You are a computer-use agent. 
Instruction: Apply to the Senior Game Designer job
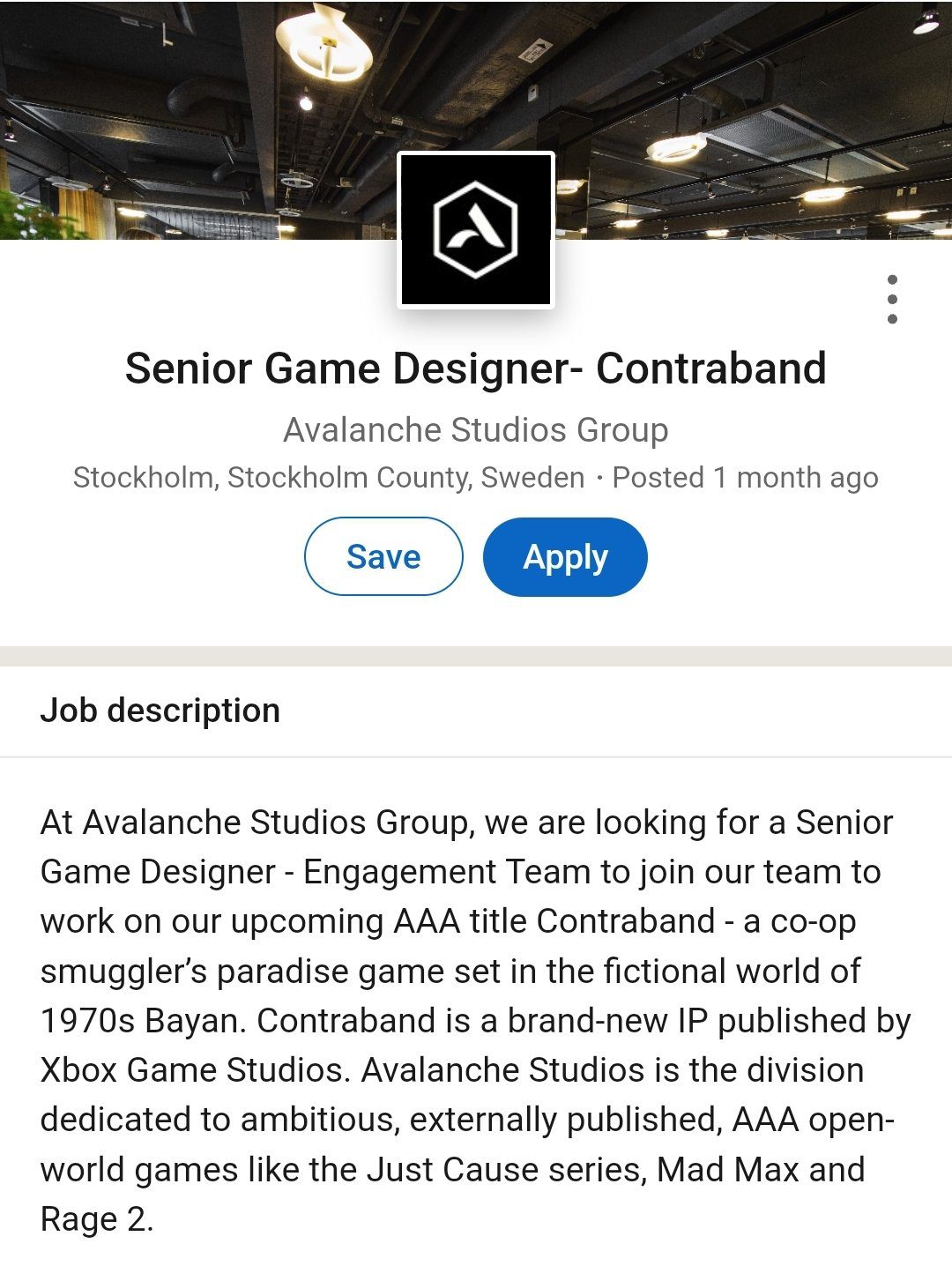pyautogui.click(x=565, y=556)
